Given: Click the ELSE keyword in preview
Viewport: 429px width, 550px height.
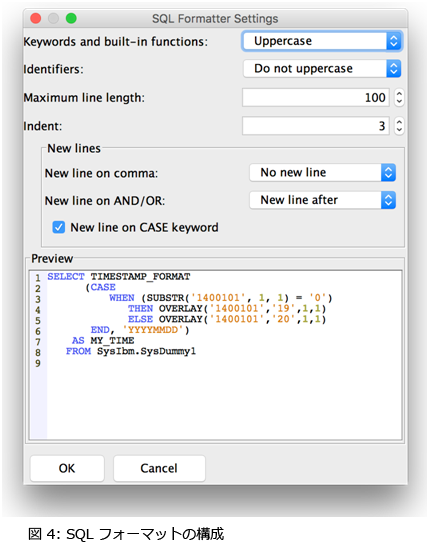Looking at the screenshot, I should (x=140, y=319).
